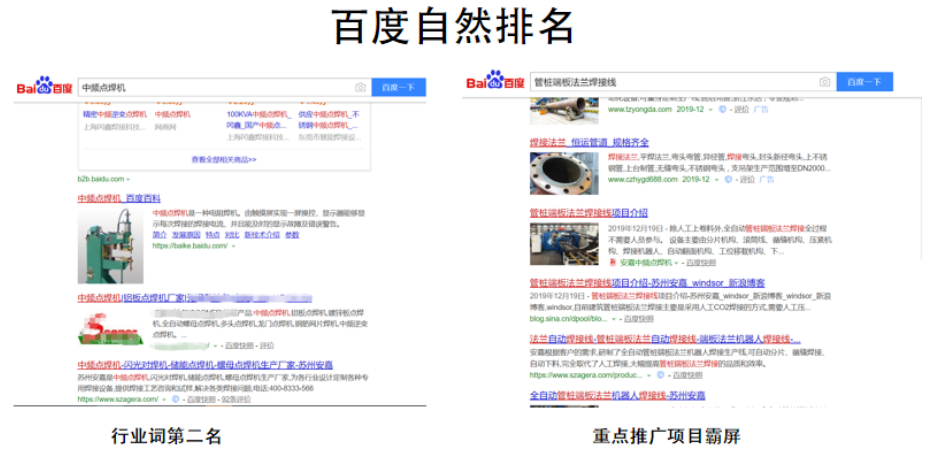Click 评价 on the www.czhygd688.com row
This screenshot has height=469, width=938.
(x=748, y=179)
